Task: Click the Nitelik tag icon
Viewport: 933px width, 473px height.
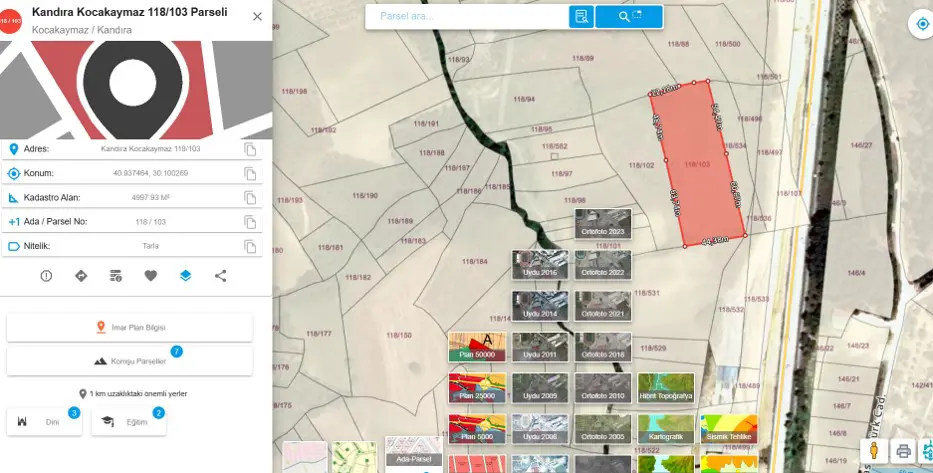Action: coord(14,246)
